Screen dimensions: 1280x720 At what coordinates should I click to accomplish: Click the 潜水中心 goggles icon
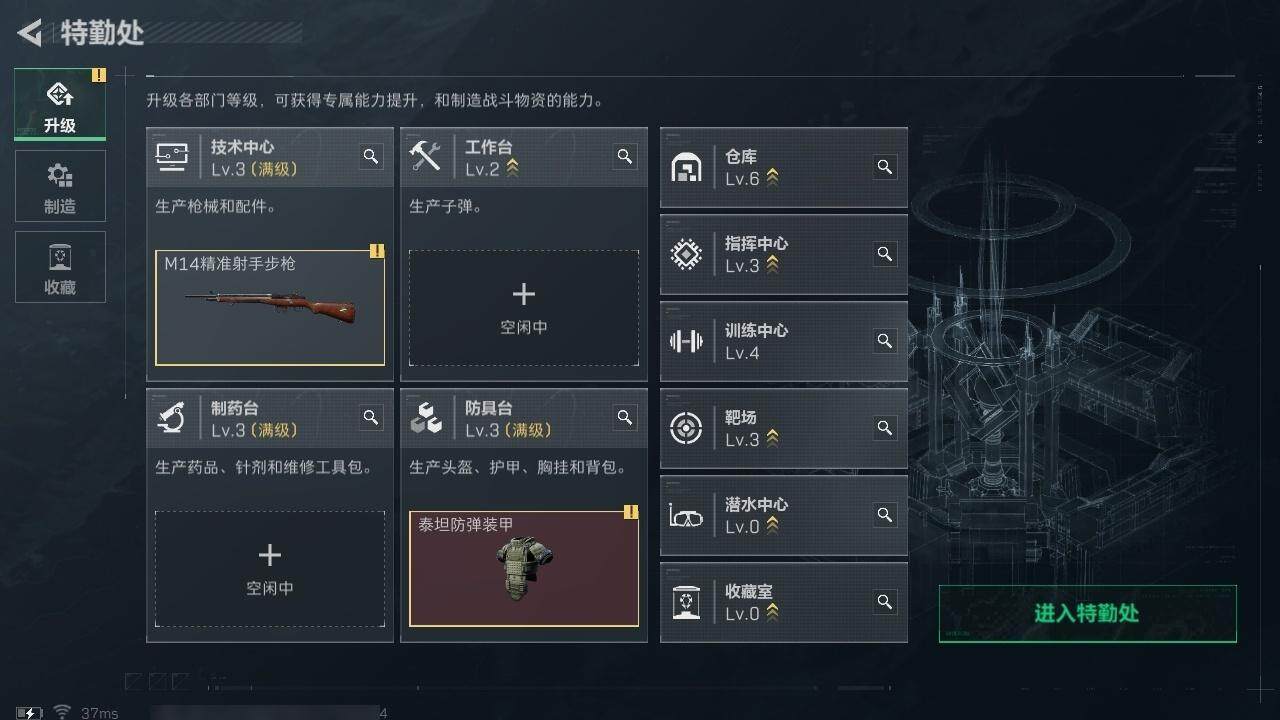pyautogui.click(x=686, y=516)
